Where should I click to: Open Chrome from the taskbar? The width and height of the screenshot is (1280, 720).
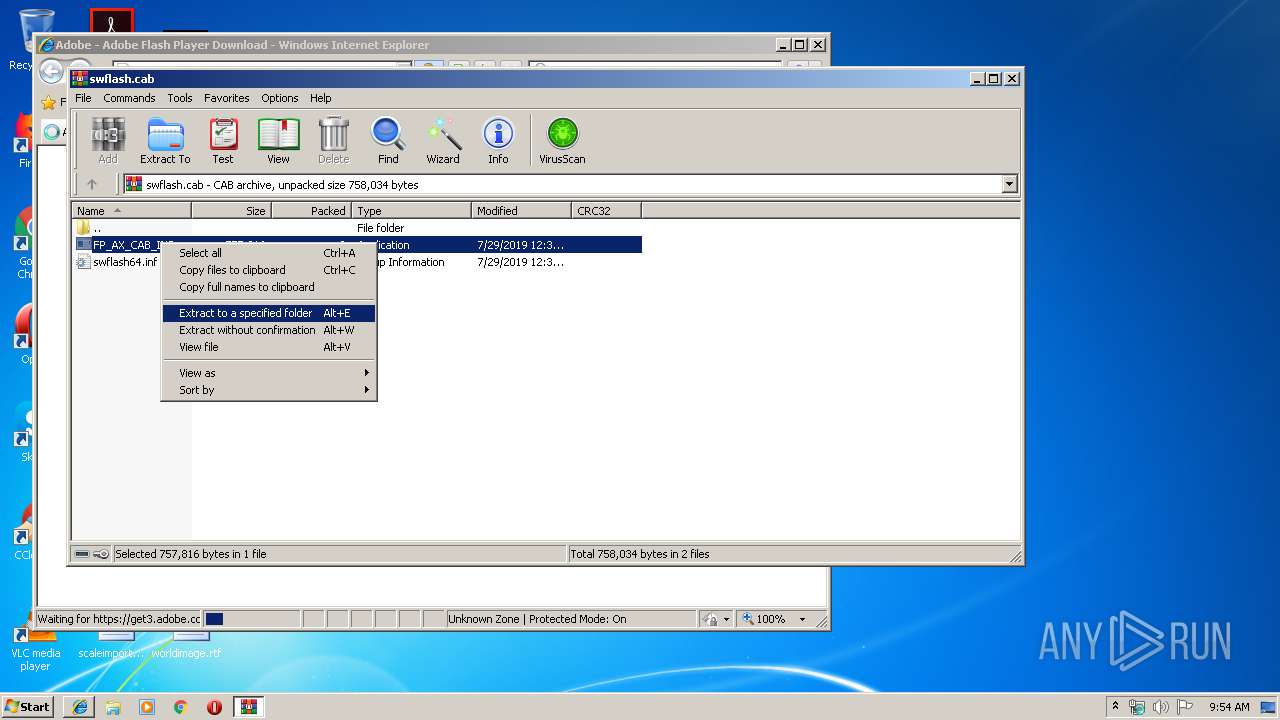pos(180,707)
